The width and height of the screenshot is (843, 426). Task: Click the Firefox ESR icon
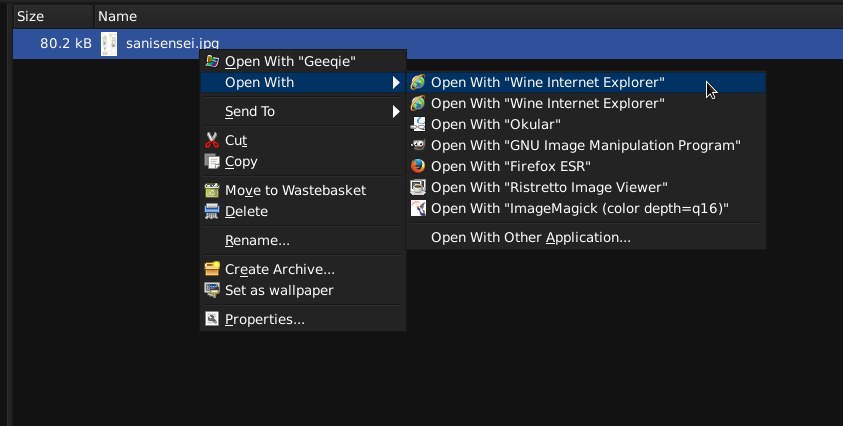[417, 166]
